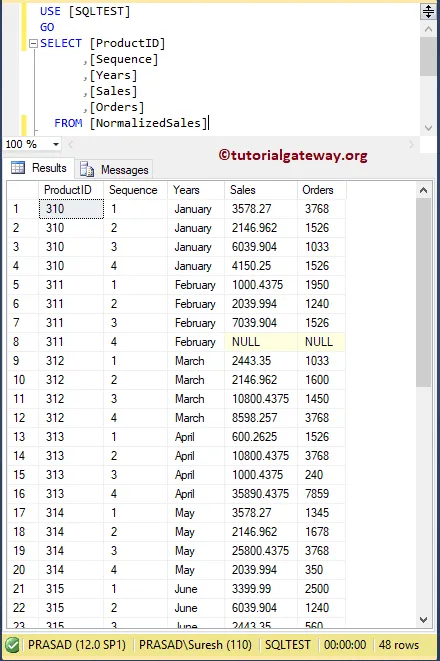The image size is (440, 661).
Task: Click Orders value 1450
Action: coord(322,399)
